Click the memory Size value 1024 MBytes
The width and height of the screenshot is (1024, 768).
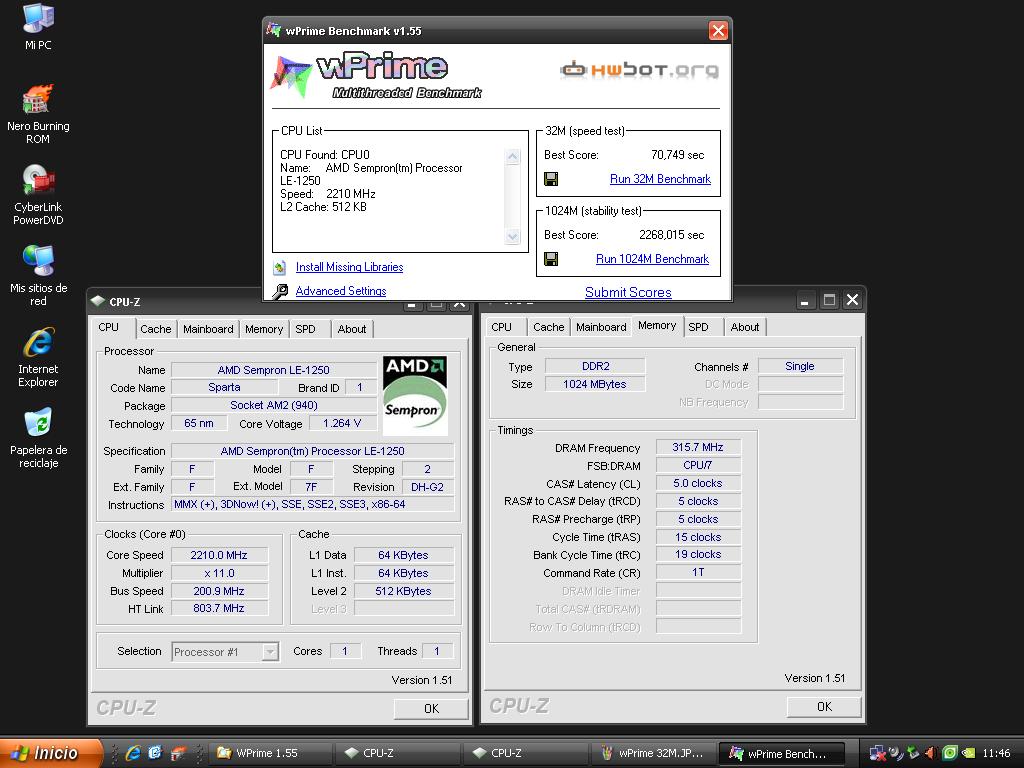point(595,384)
